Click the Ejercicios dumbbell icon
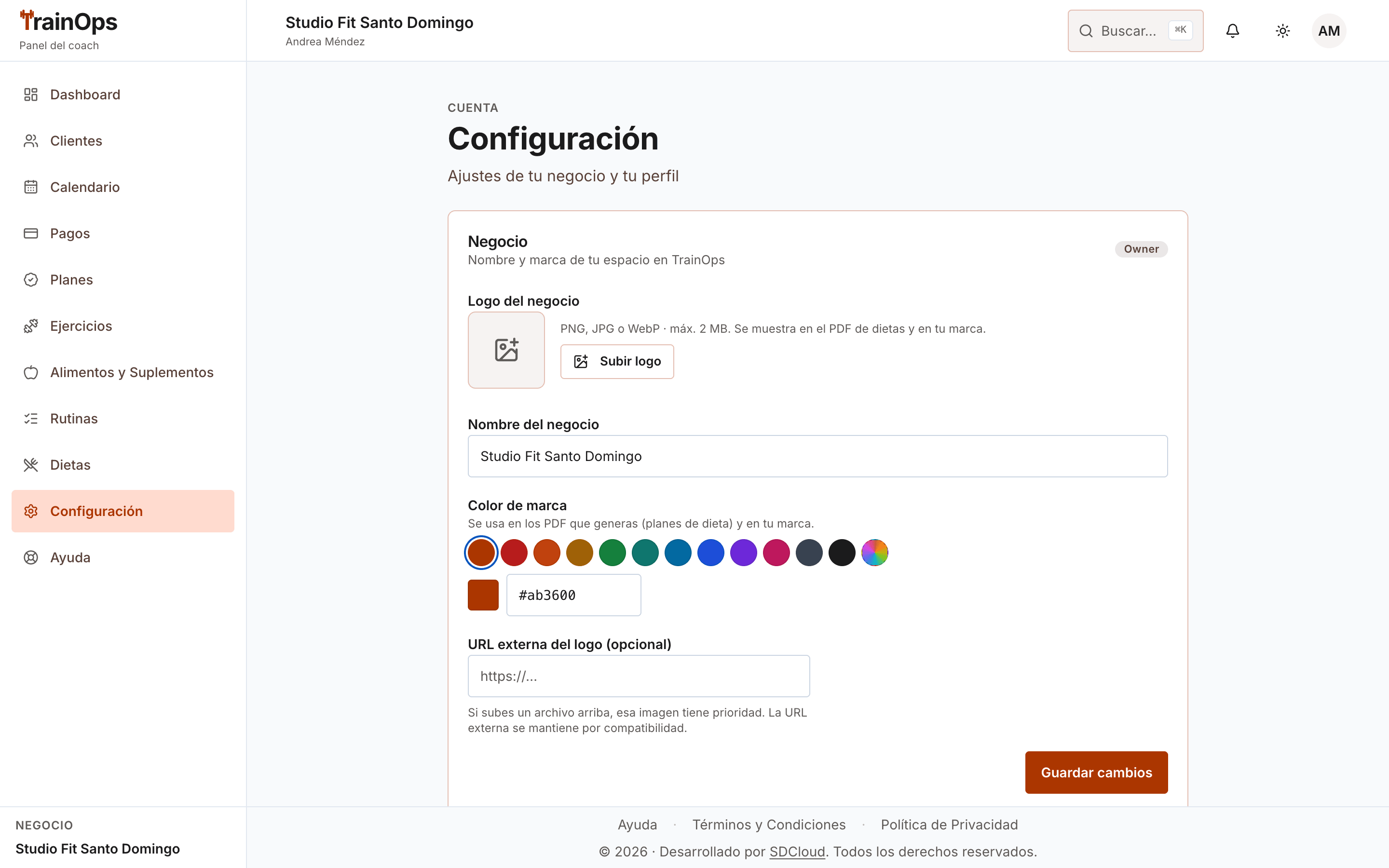This screenshot has height=868, width=1389. tap(31, 326)
